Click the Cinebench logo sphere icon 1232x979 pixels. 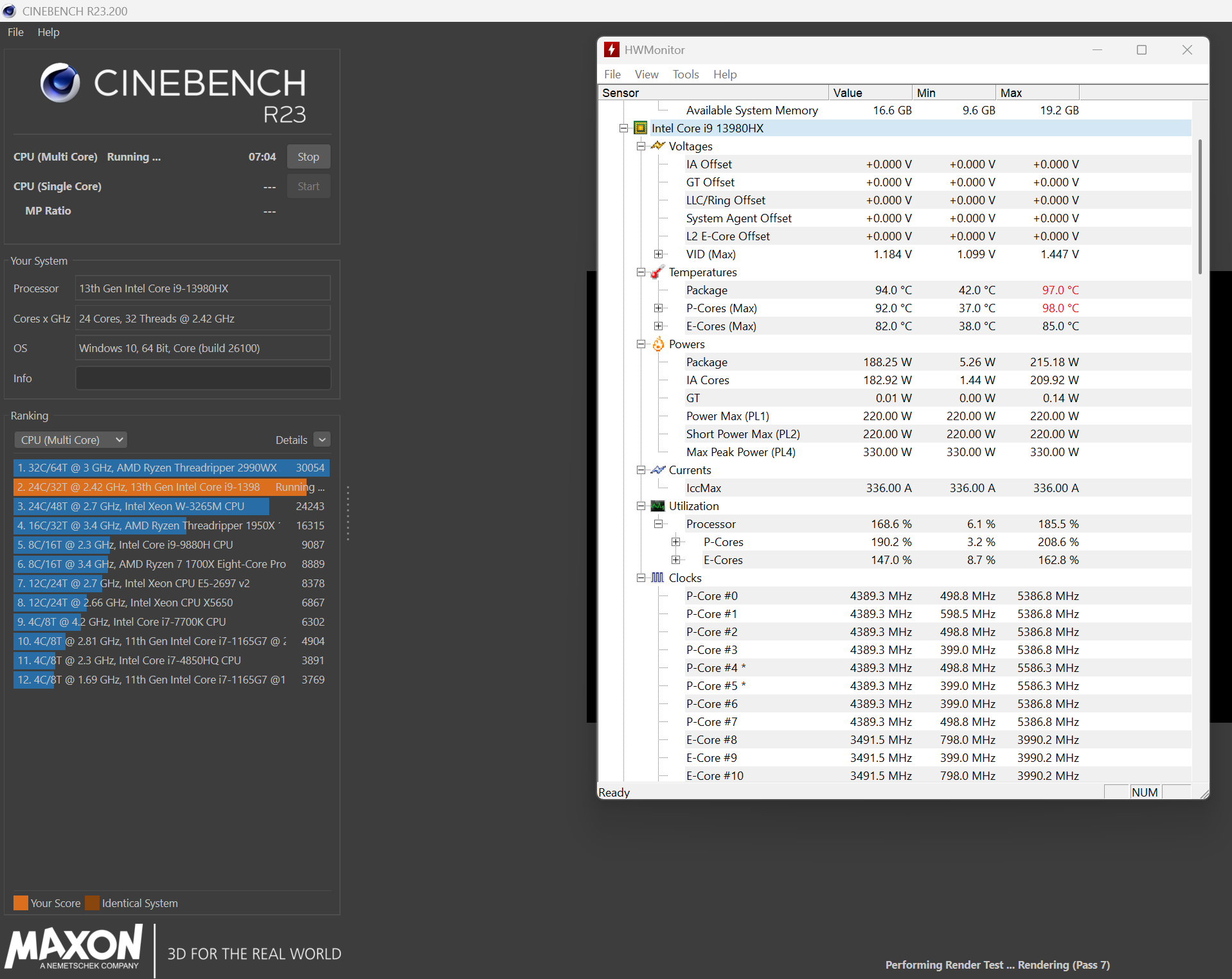[x=60, y=83]
